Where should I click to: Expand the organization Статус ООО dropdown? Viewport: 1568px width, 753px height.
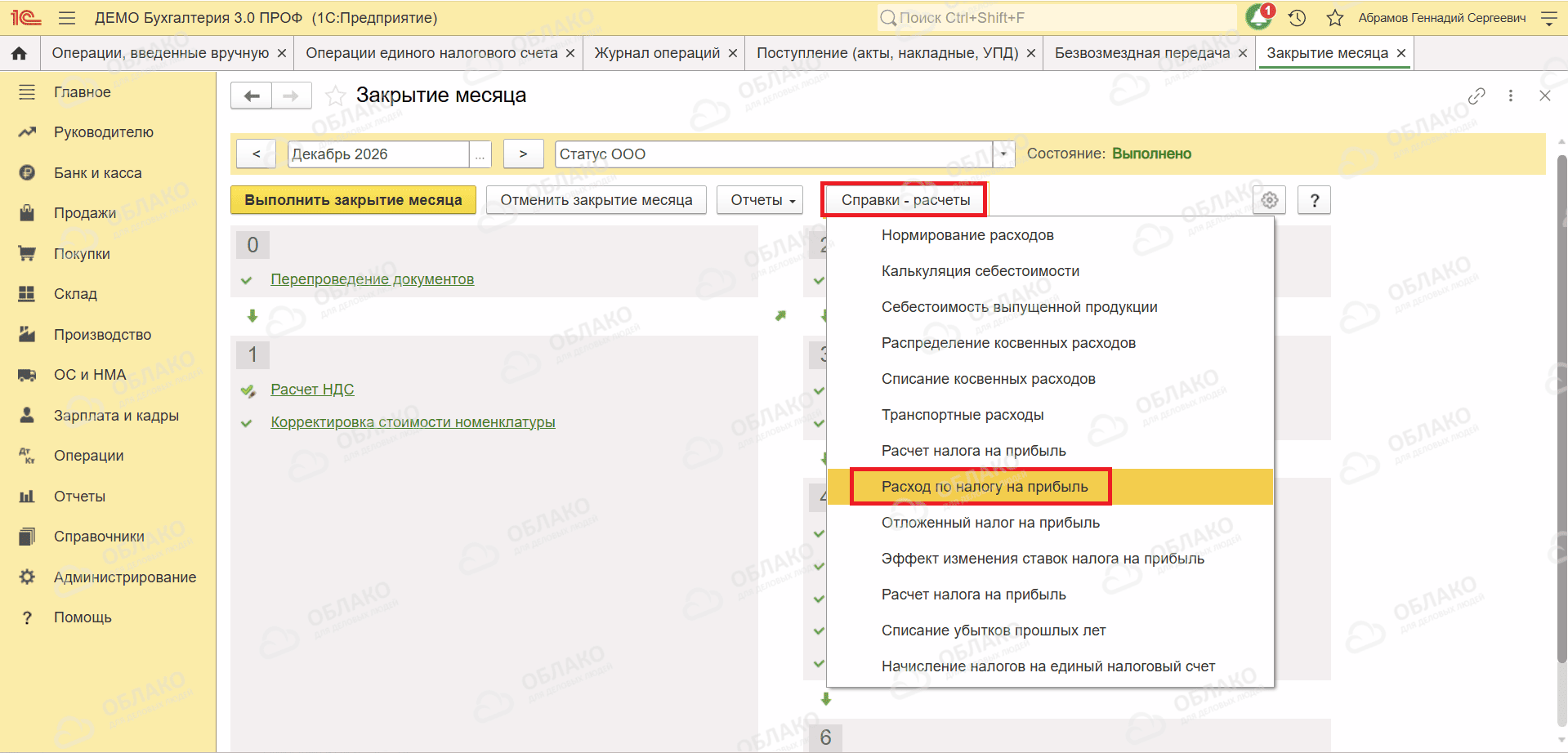(1003, 154)
